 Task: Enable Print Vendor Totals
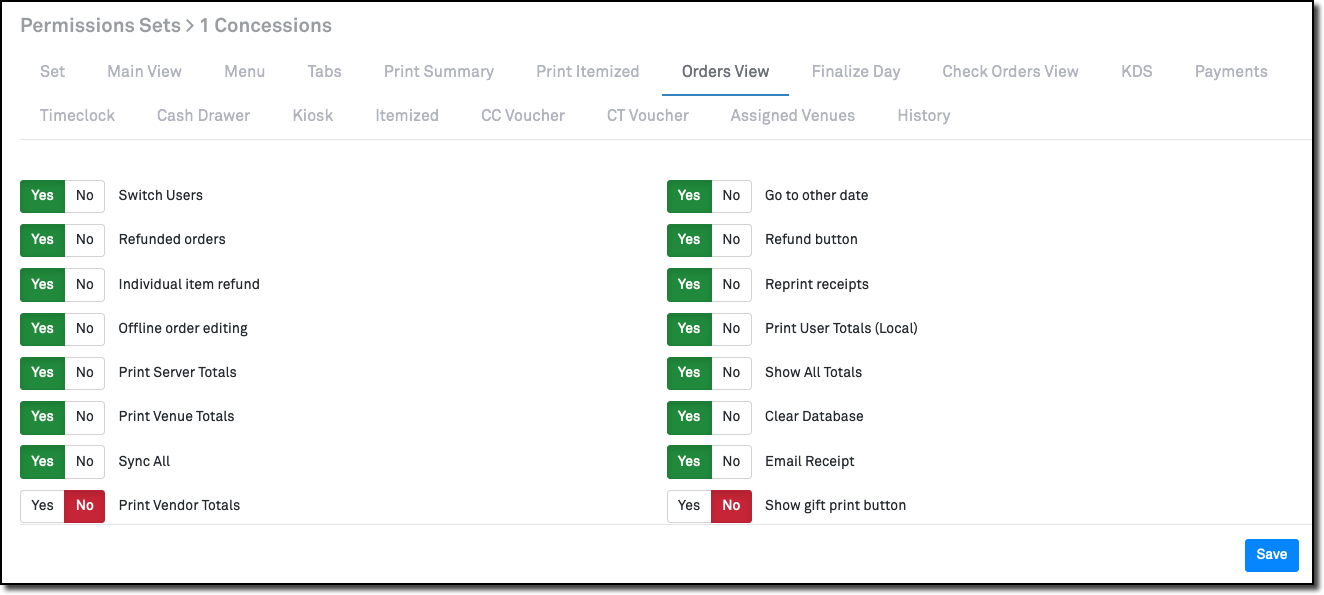pyautogui.click(x=42, y=505)
